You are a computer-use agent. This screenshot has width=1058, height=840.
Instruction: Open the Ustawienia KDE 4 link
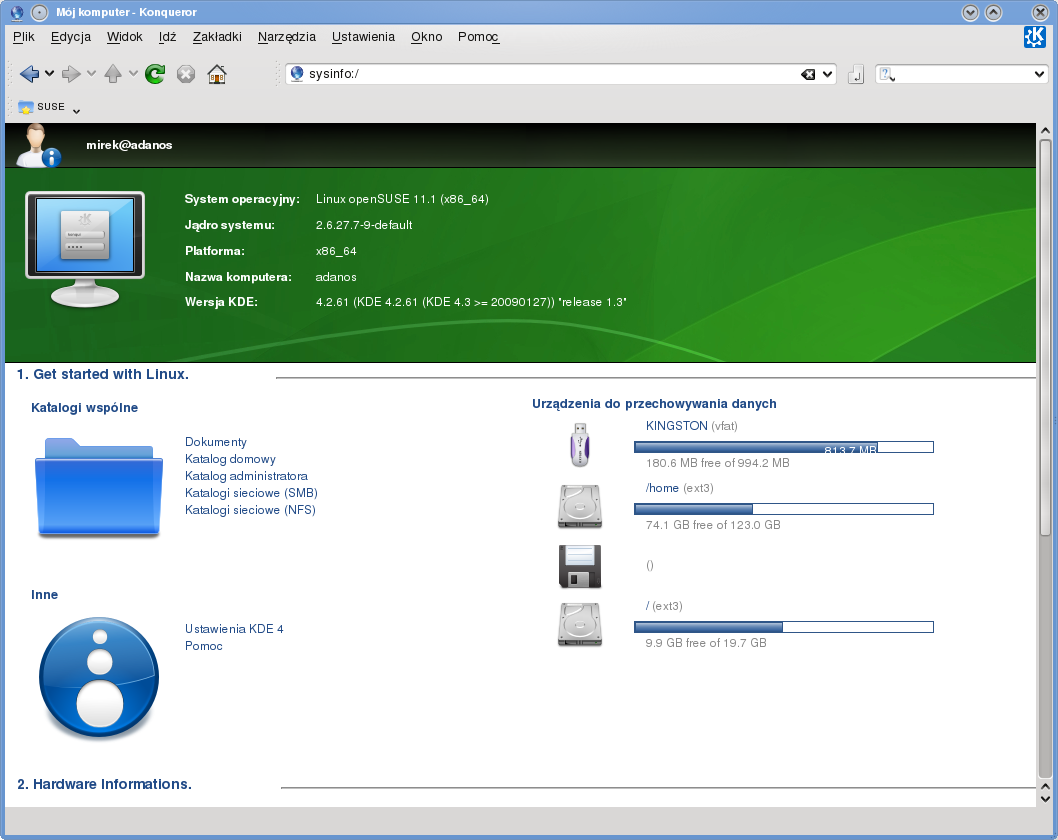pos(234,629)
